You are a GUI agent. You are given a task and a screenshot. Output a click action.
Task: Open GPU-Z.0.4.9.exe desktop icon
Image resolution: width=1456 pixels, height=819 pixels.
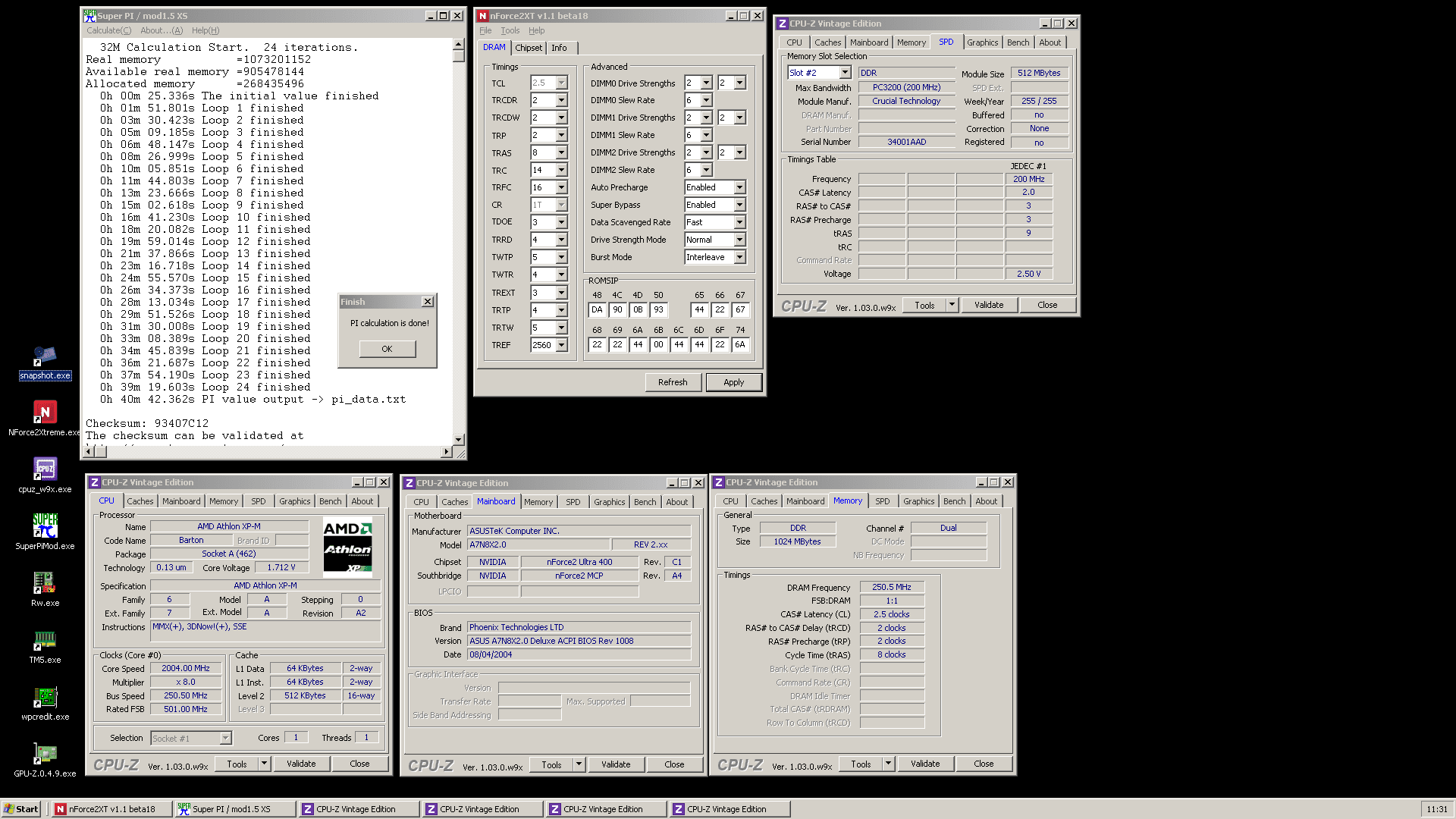pyautogui.click(x=45, y=761)
